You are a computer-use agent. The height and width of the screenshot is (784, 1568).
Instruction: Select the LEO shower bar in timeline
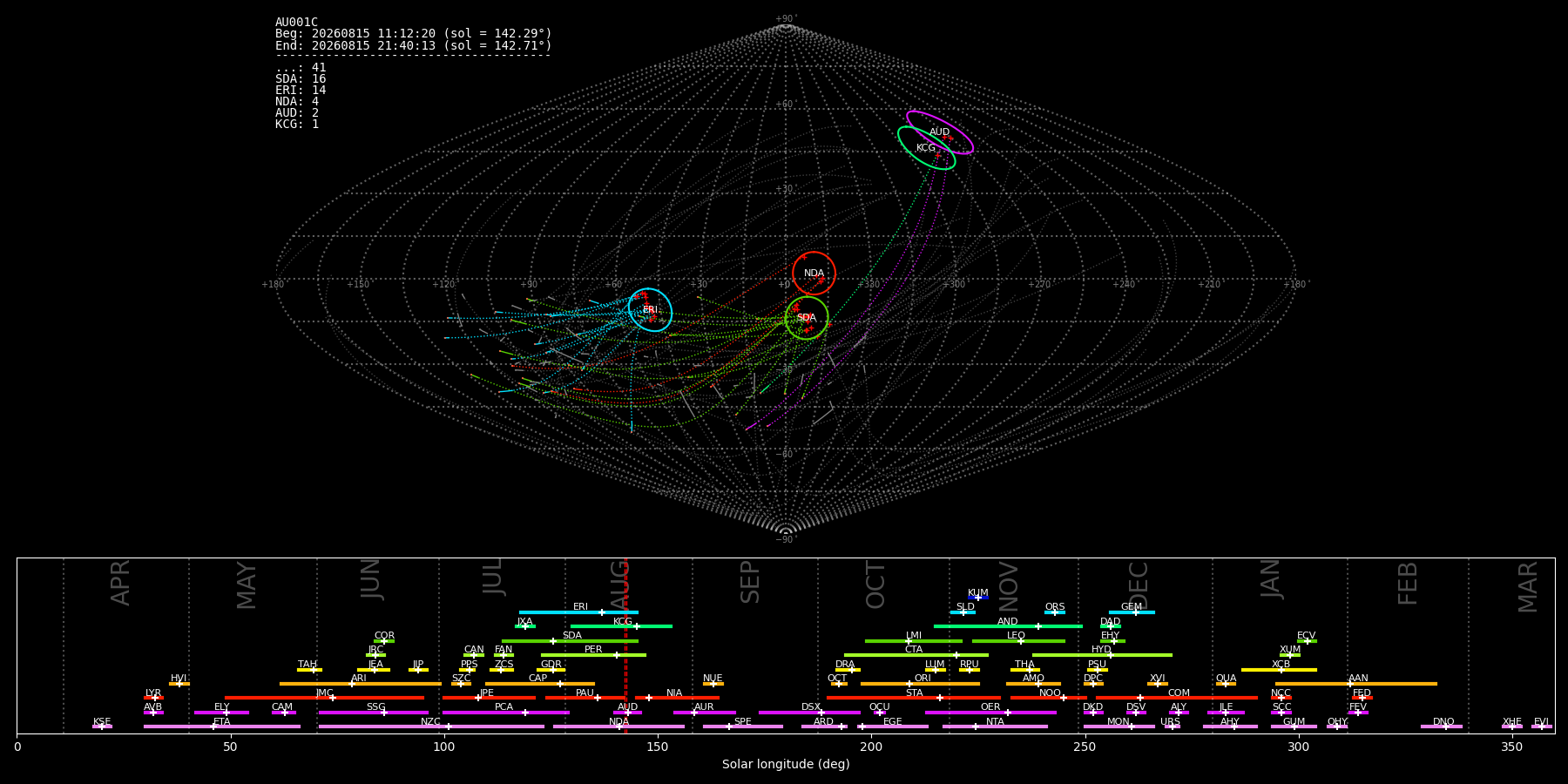point(1018,641)
